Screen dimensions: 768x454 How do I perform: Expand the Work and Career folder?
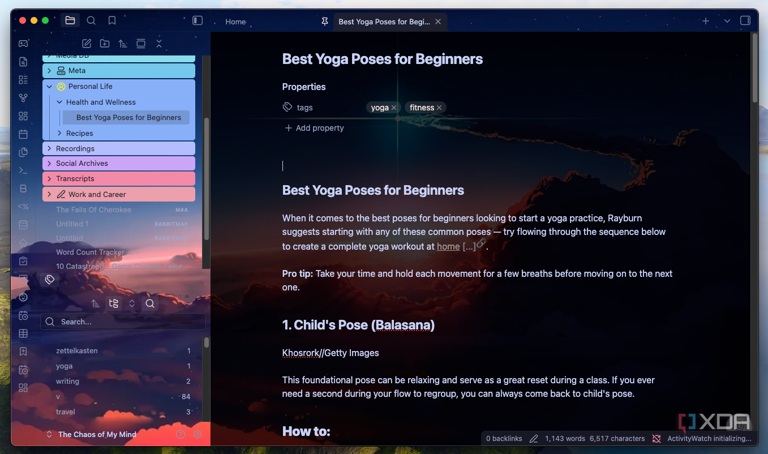click(49, 195)
